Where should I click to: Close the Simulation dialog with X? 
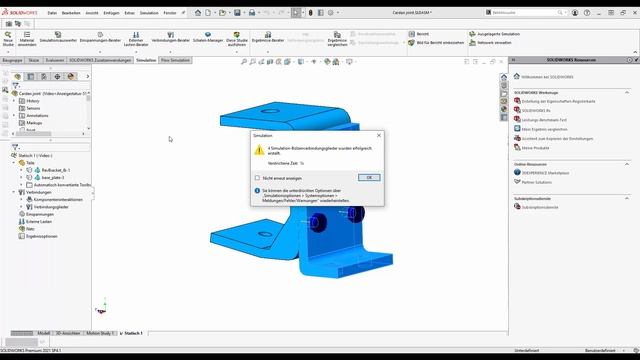click(x=379, y=135)
